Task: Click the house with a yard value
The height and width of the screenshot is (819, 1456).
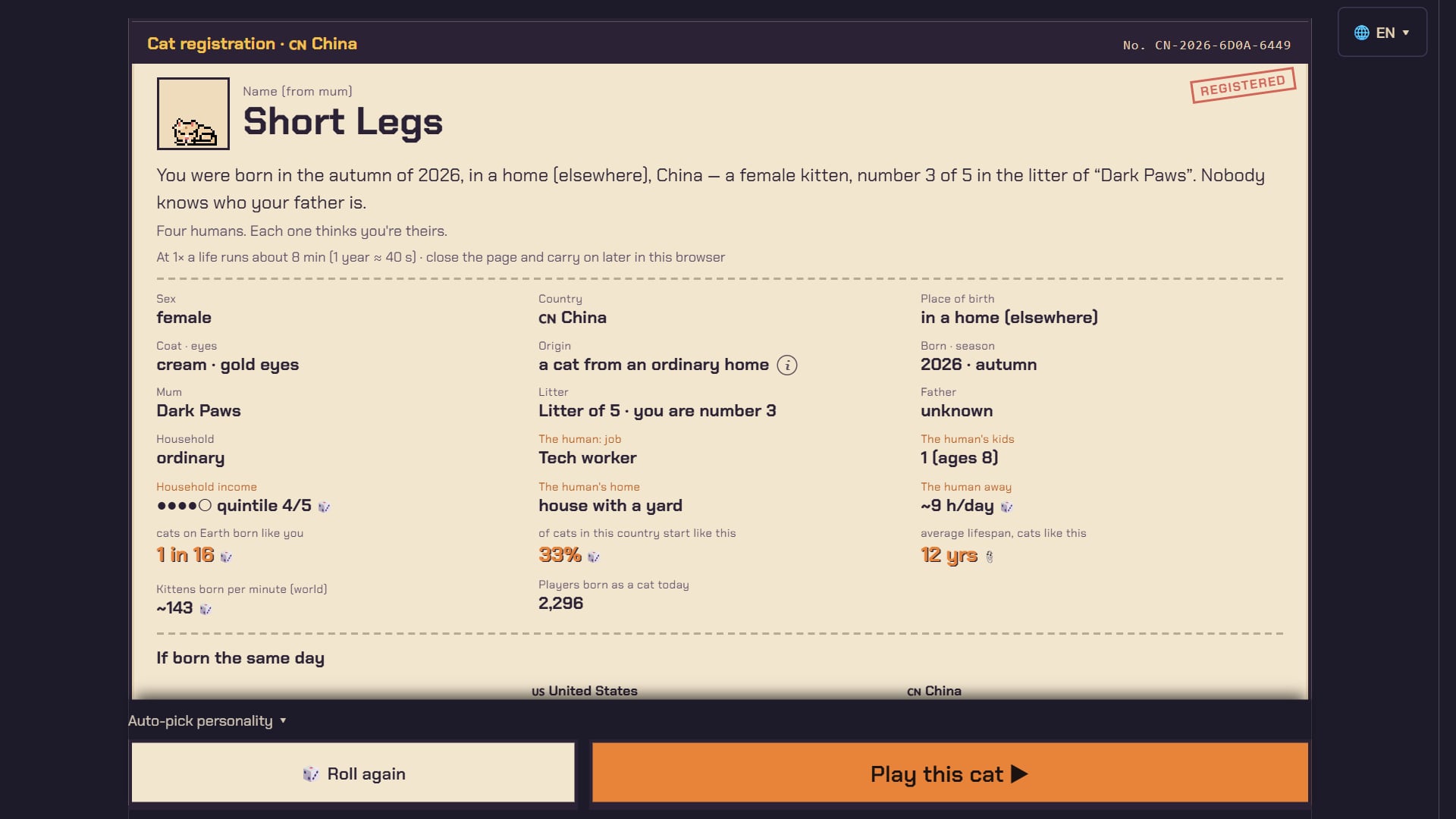Action: coord(610,506)
